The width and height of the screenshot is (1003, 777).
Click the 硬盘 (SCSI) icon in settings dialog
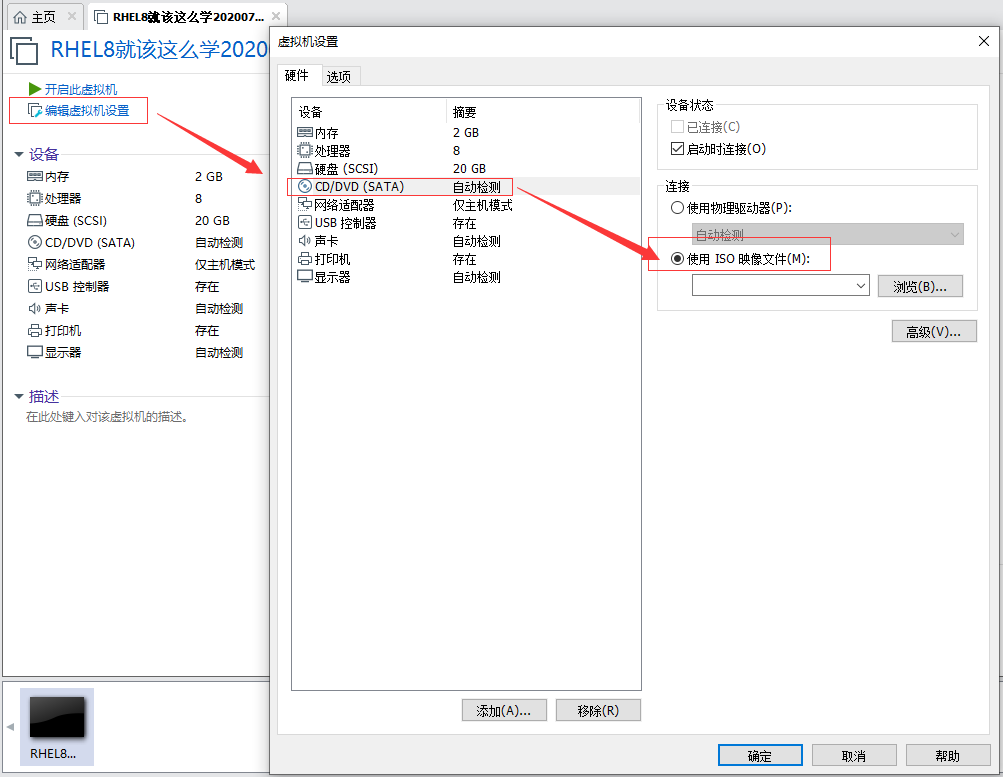[x=305, y=169]
